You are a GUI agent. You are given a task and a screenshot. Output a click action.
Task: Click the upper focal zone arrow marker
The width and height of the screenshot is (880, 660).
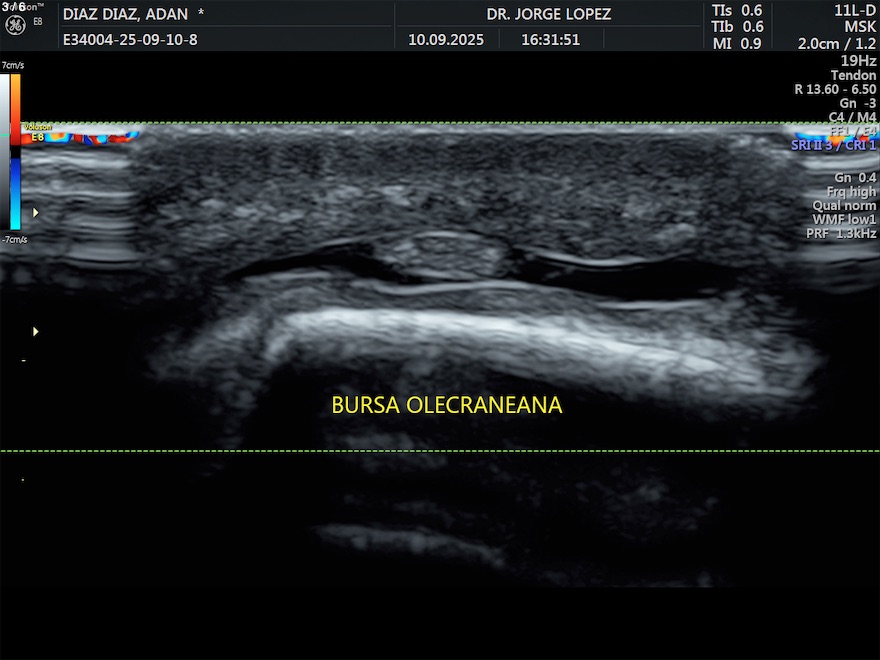coord(37,212)
